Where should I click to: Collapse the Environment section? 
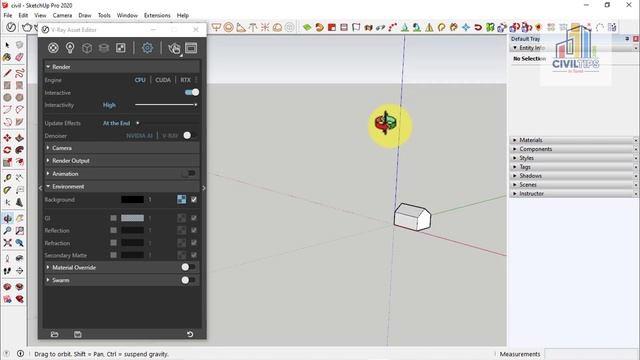tap(122, 187)
